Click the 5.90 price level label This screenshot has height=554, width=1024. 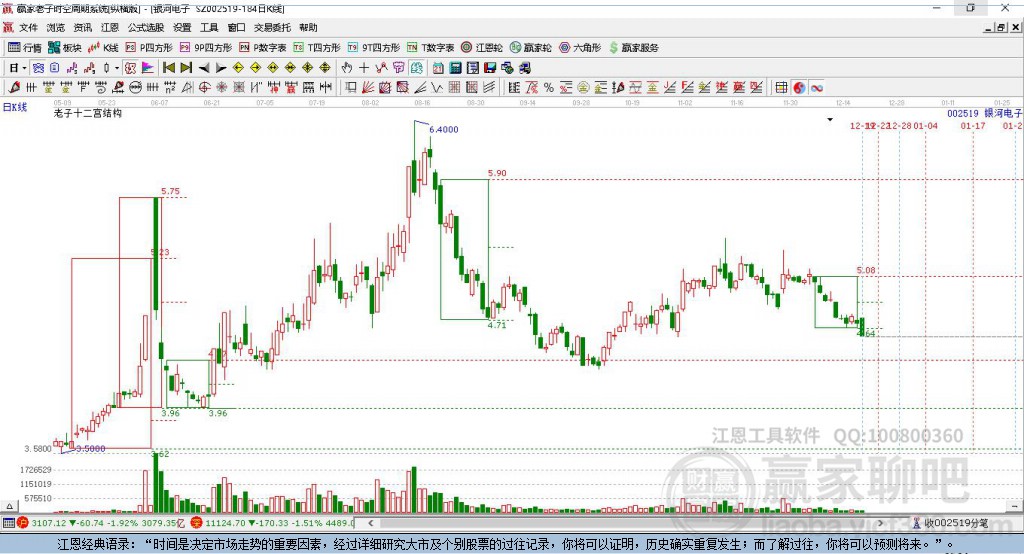click(497, 173)
